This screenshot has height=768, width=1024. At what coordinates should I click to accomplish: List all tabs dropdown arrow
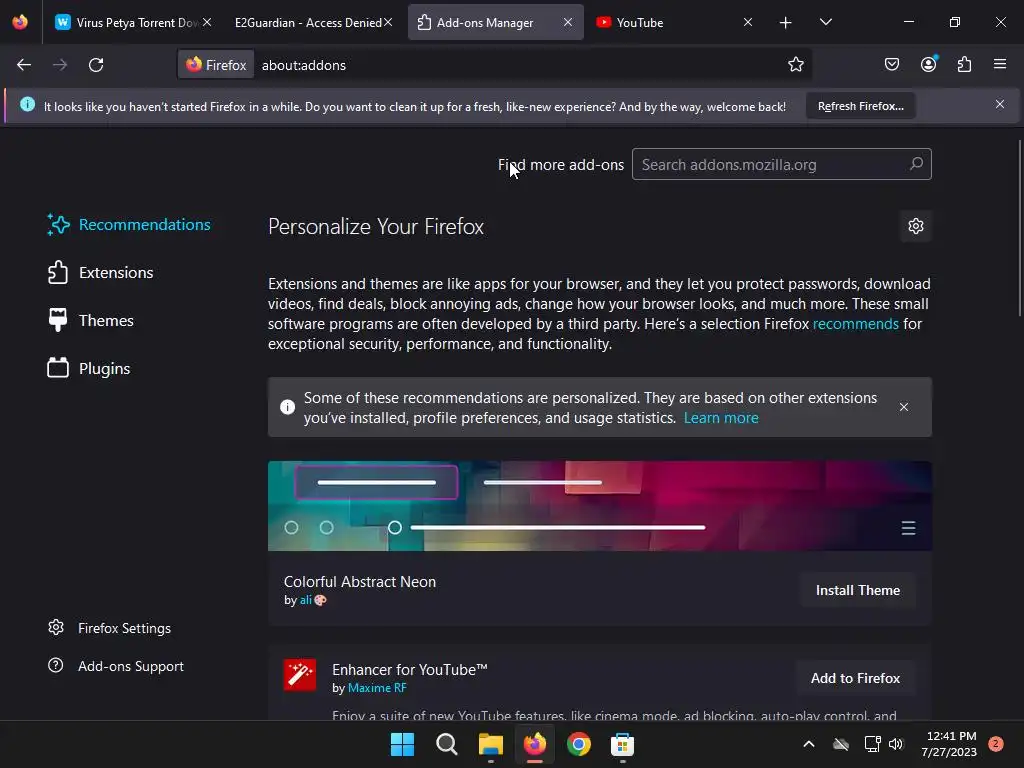coord(825,23)
